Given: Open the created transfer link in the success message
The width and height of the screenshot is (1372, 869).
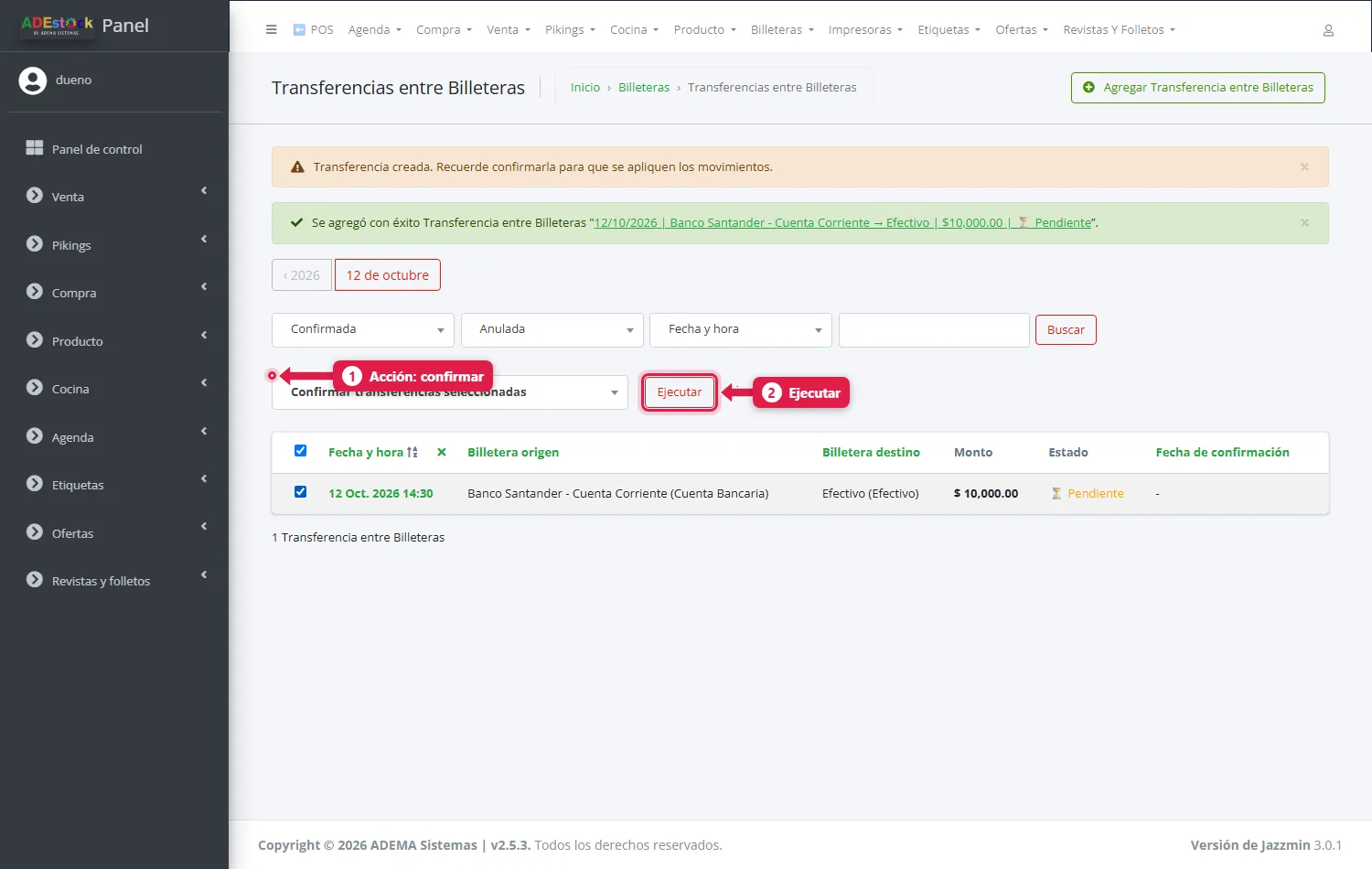Looking at the screenshot, I should click(x=842, y=222).
